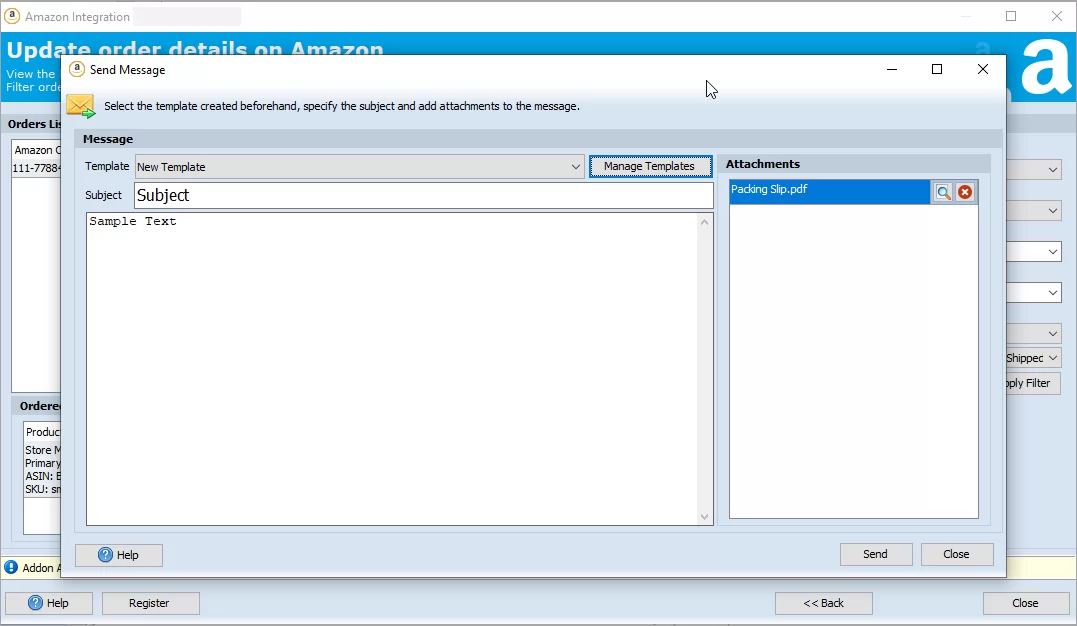Apply the order filter
This screenshot has height=626, width=1077.
click(x=1028, y=382)
